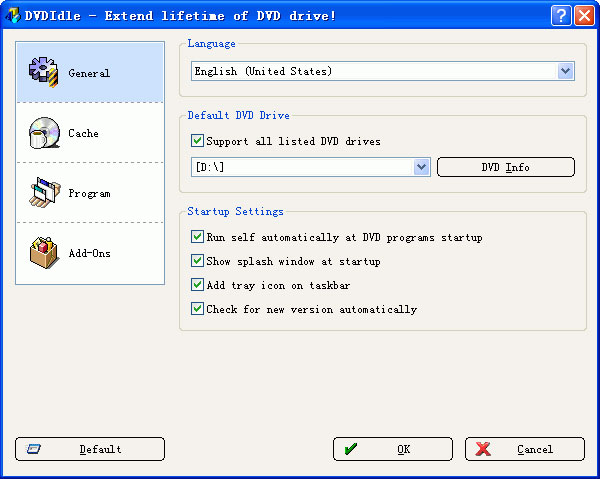Open the Program label in sidebar

click(x=90, y=194)
